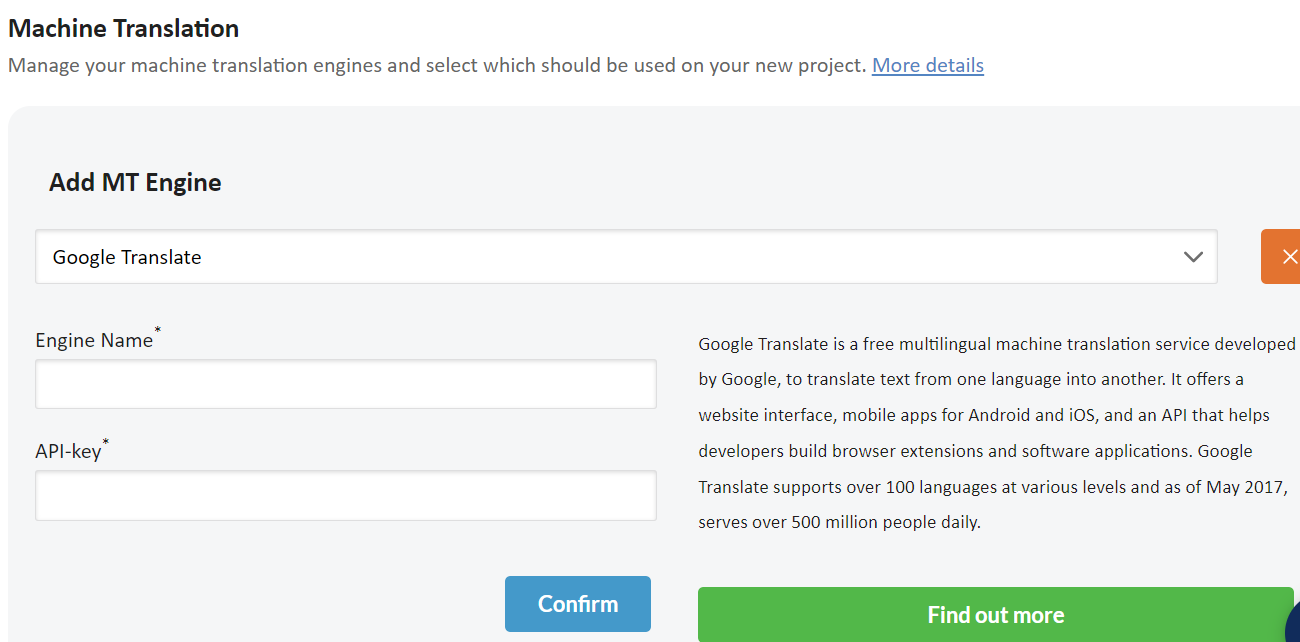1300x642 pixels.
Task: Focus the Engine Name input field
Action: pyautogui.click(x=346, y=384)
